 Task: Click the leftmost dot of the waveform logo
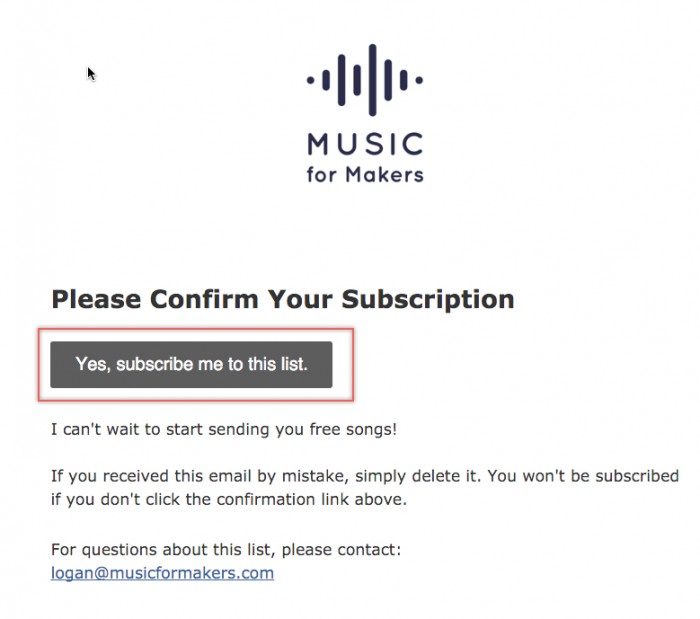pos(310,79)
